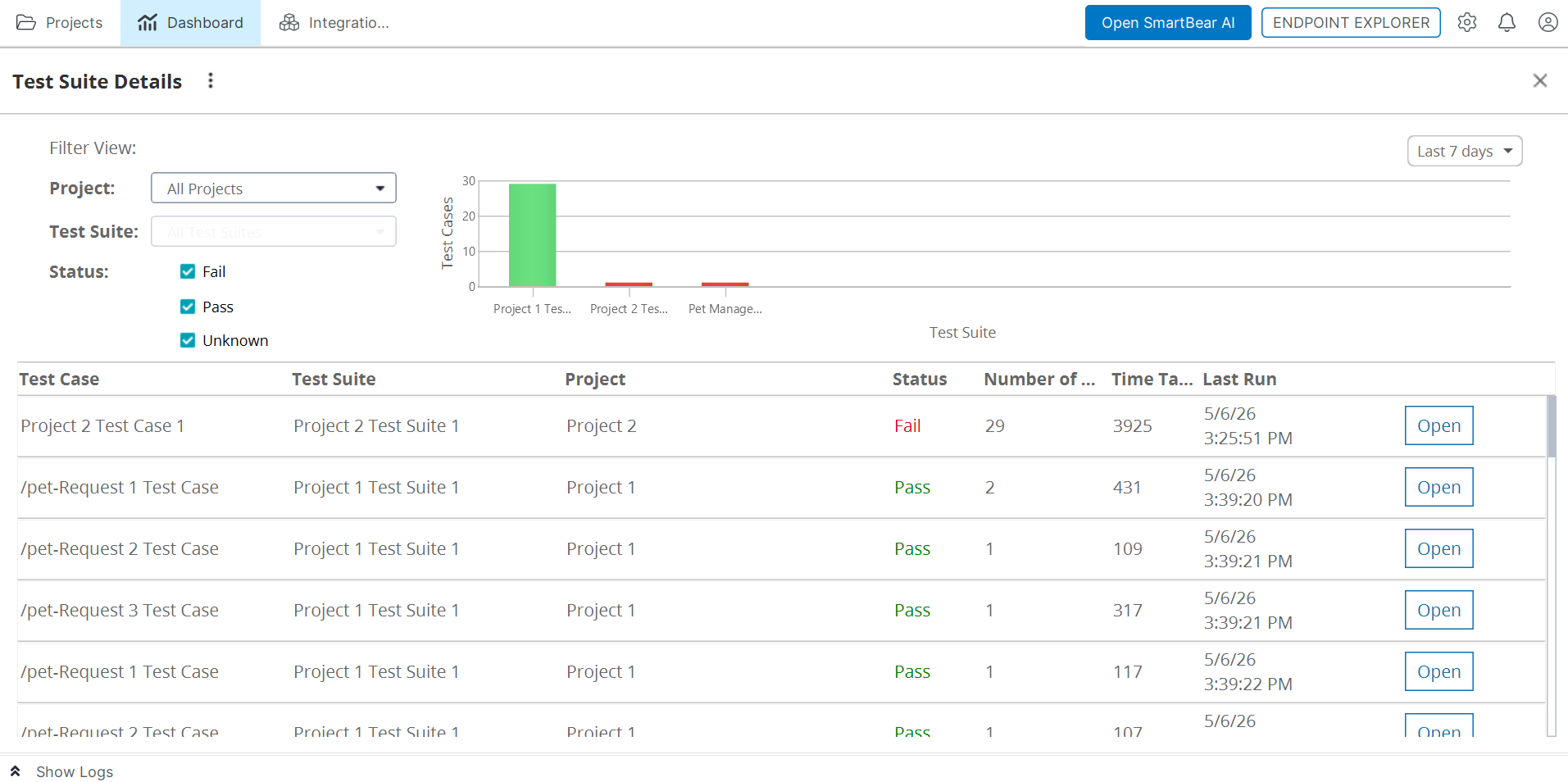Image resolution: width=1568 pixels, height=782 pixels.
Task: Click the 29 number-of-steps value
Action: coord(995,425)
